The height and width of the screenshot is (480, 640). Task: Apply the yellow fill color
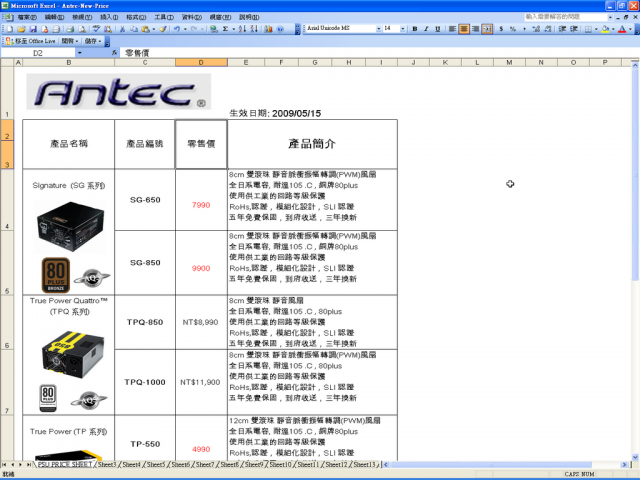[605, 29]
